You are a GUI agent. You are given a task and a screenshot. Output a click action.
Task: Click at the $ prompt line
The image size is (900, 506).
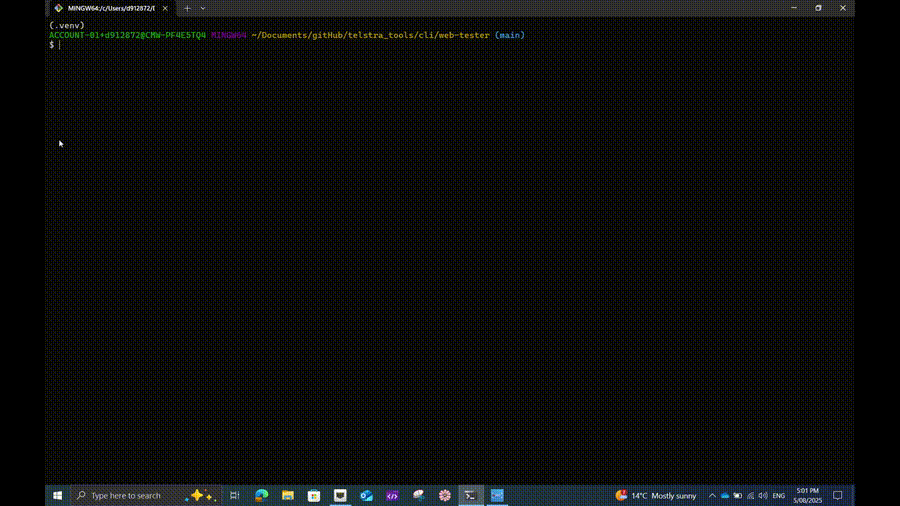(x=52, y=45)
